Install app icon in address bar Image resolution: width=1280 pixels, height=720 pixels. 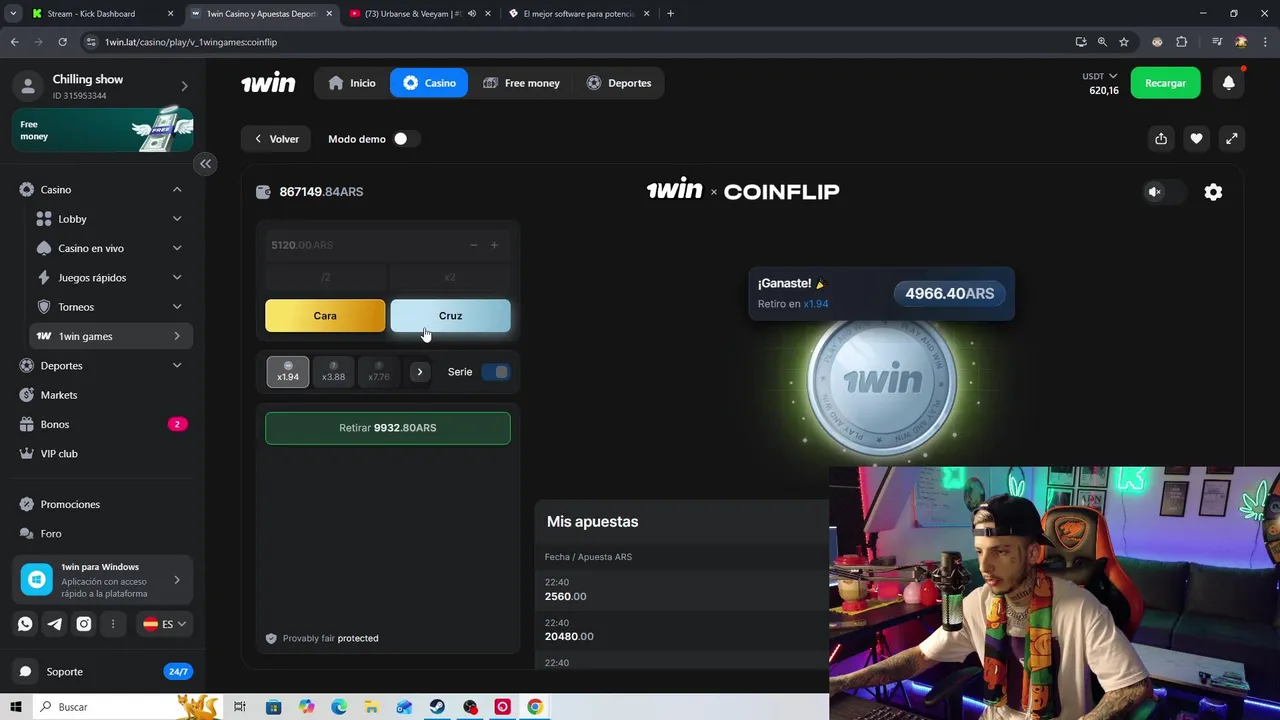[x=1081, y=42]
